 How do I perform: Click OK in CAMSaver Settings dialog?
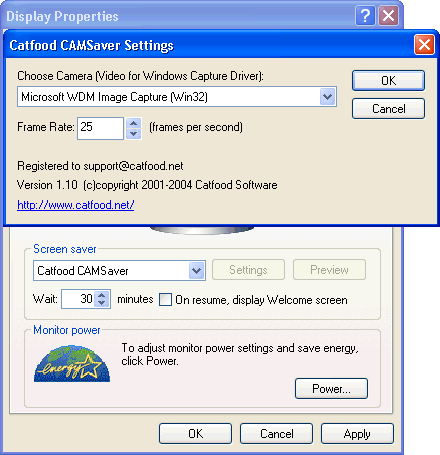[x=388, y=80]
